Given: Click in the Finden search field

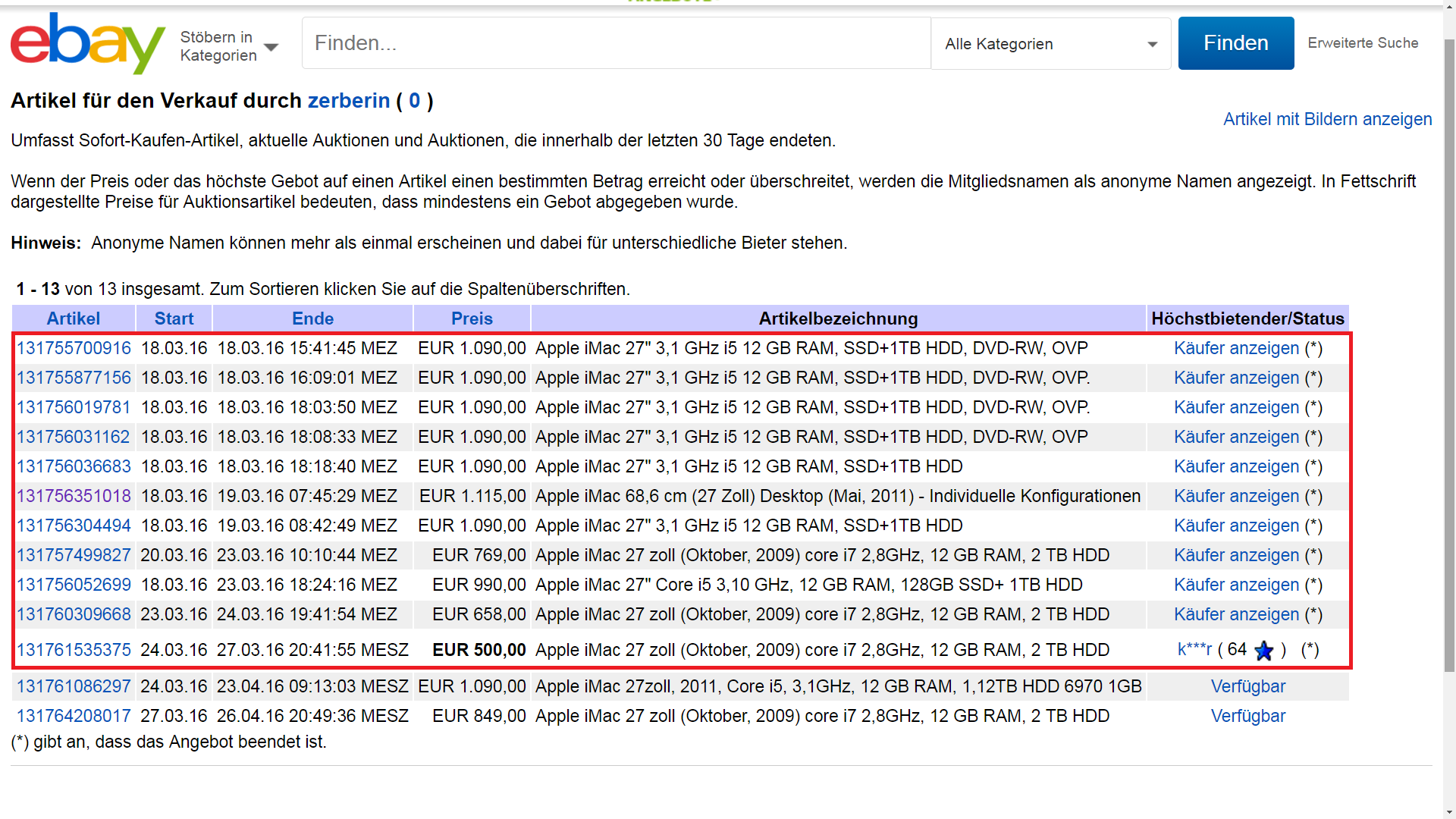Looking at the screenshot, I should pyautogui.click(x=617, y=43).
